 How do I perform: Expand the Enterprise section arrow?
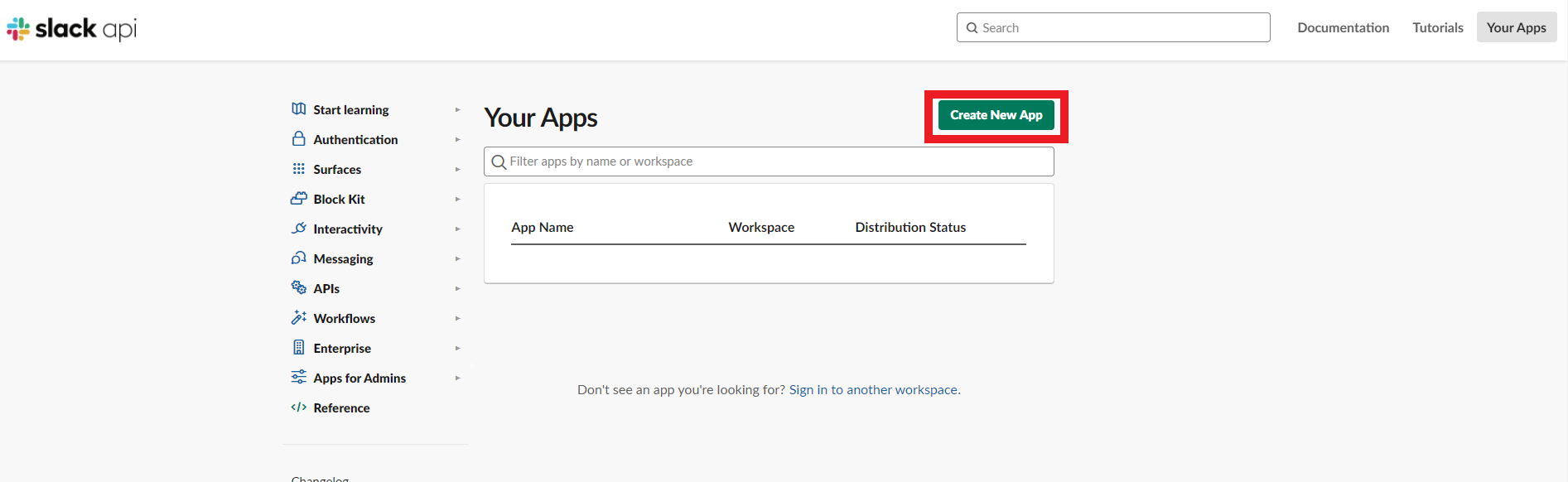(457, 348)
